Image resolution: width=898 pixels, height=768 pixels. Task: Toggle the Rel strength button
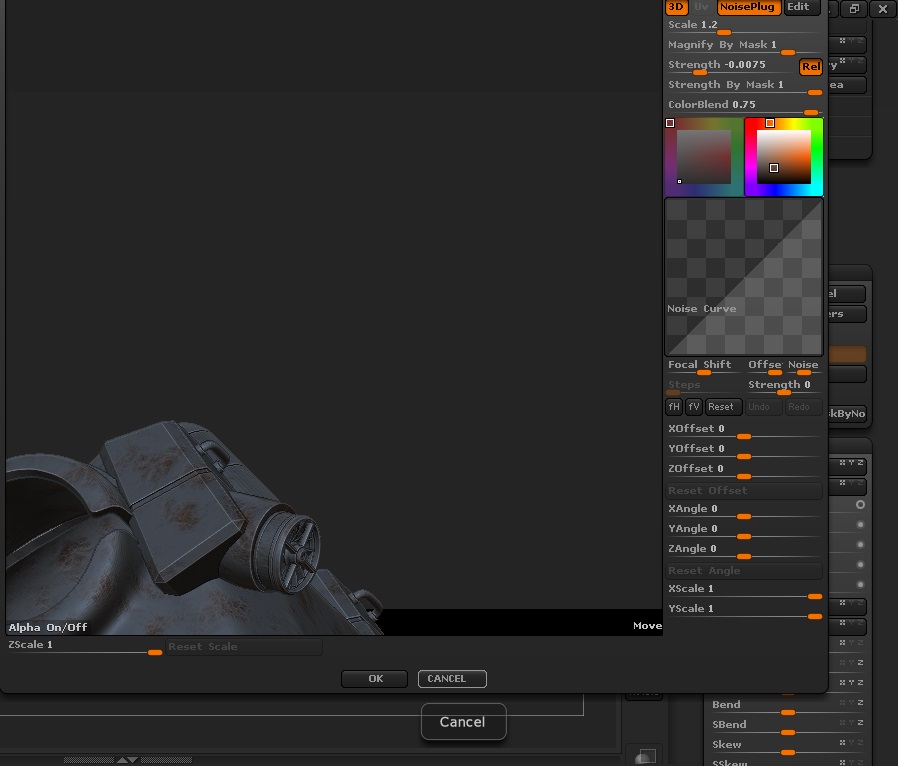[810, 67]
